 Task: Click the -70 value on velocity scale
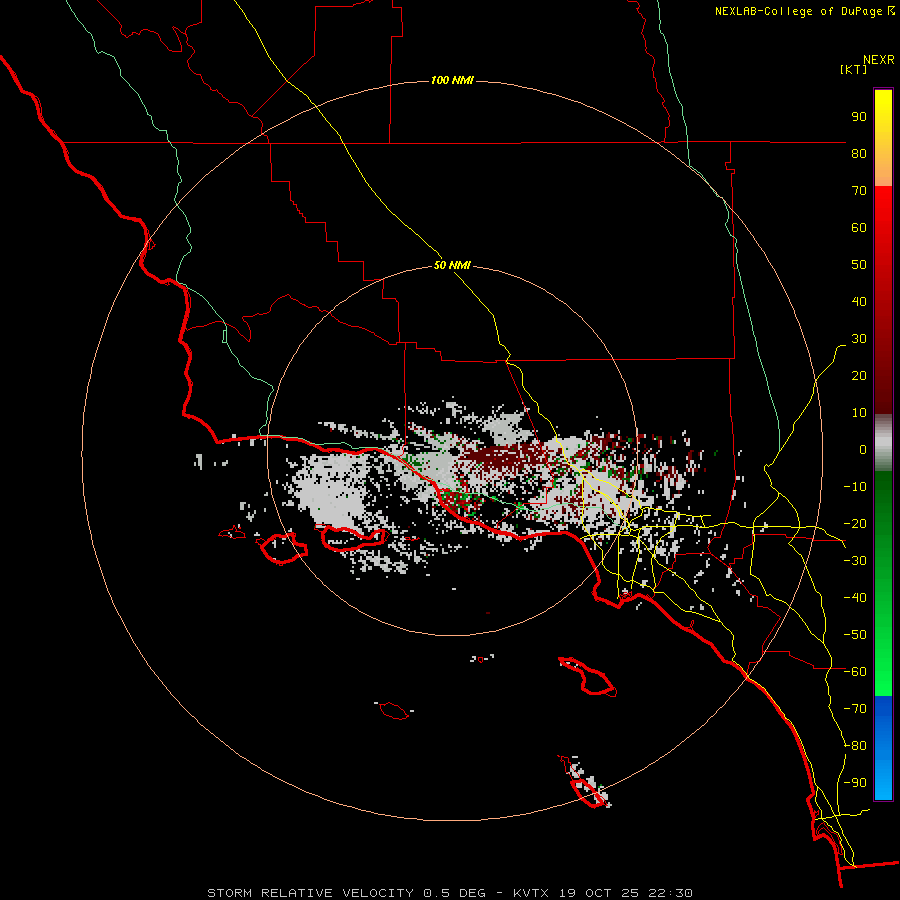pos(855,709)
